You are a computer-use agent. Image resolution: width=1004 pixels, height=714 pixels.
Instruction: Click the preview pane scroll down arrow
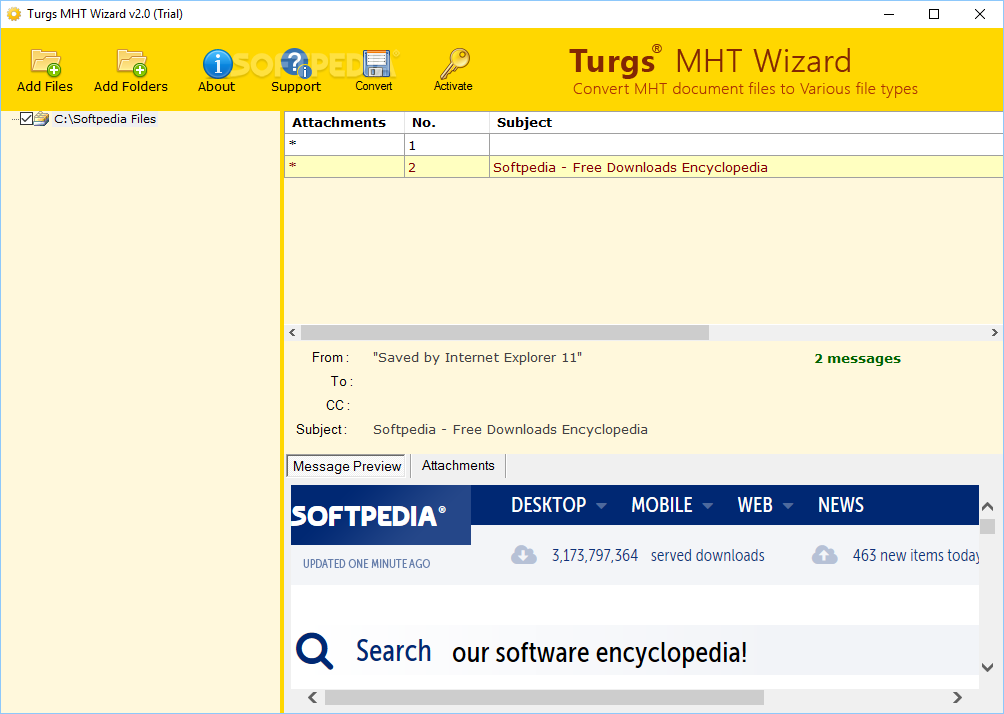(987, 667)
